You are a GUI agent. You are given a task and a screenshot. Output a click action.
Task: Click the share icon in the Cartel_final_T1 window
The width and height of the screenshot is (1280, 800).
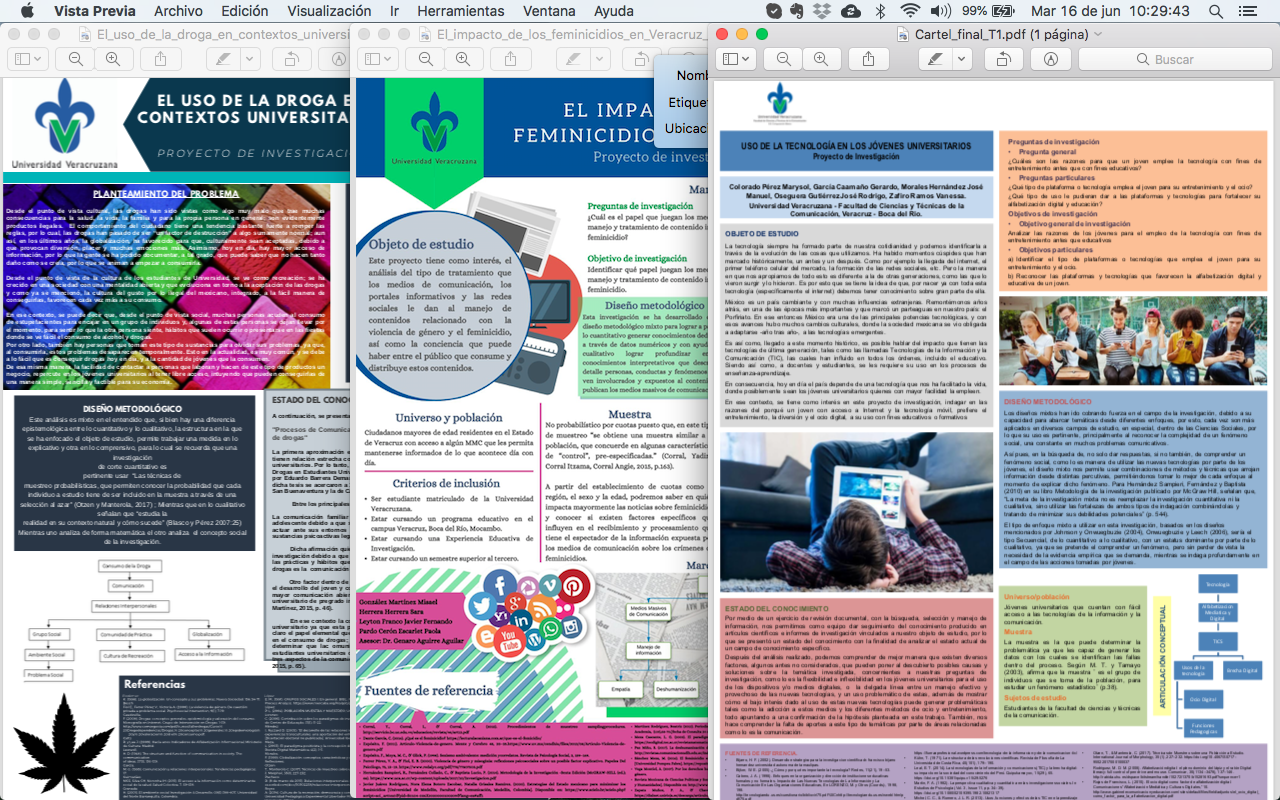point(869,59)
